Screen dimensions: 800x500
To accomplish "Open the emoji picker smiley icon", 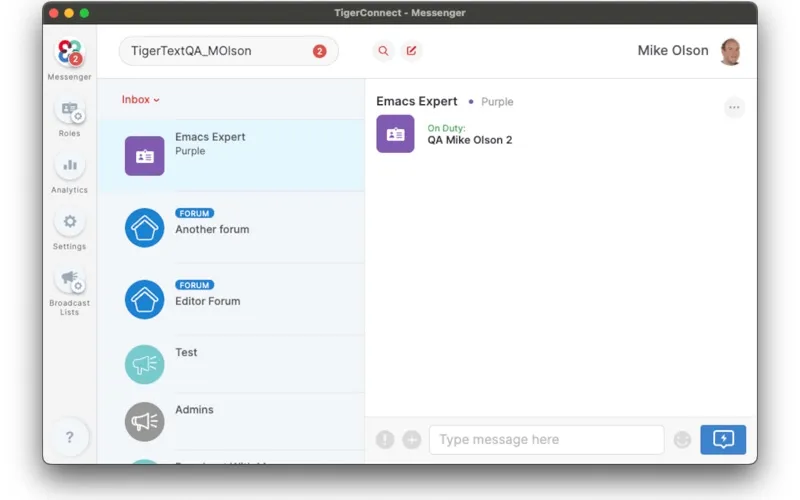I will point(682,439).
